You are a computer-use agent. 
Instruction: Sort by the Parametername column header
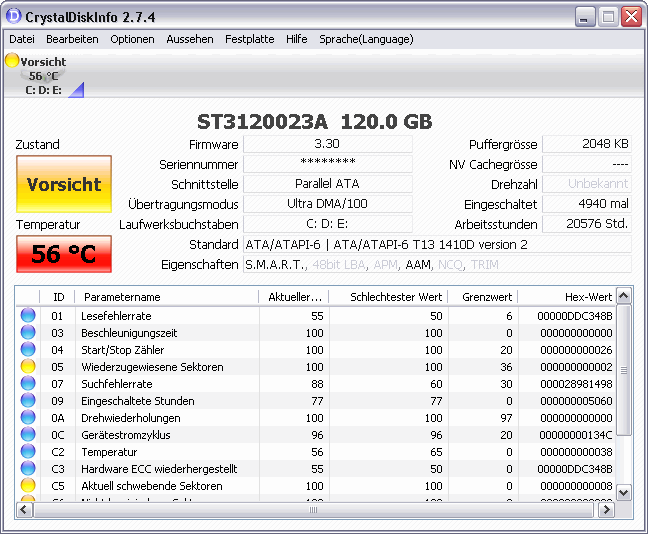click(167, 297)
